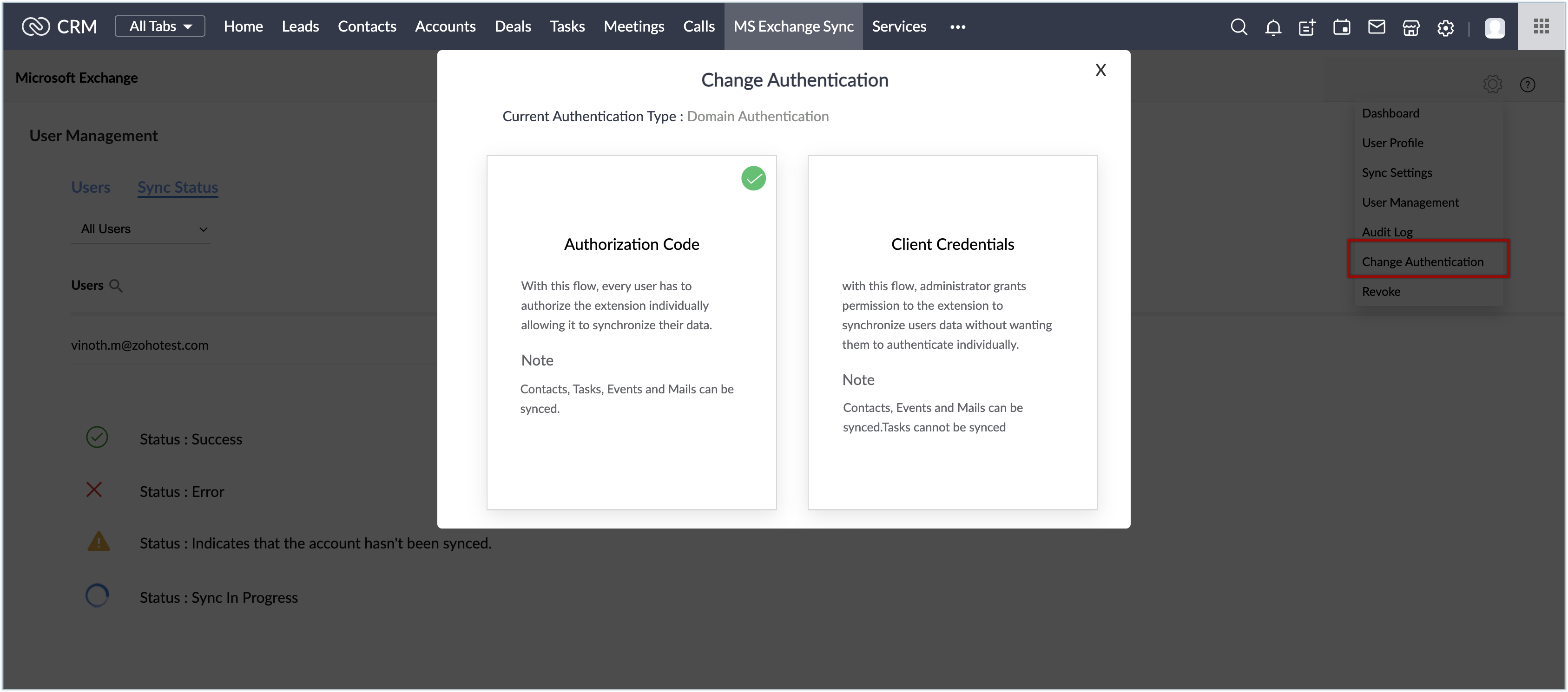
Task: Select the Authorization Code authentication card
Action: pyautogui.click(x=631, y=332)
